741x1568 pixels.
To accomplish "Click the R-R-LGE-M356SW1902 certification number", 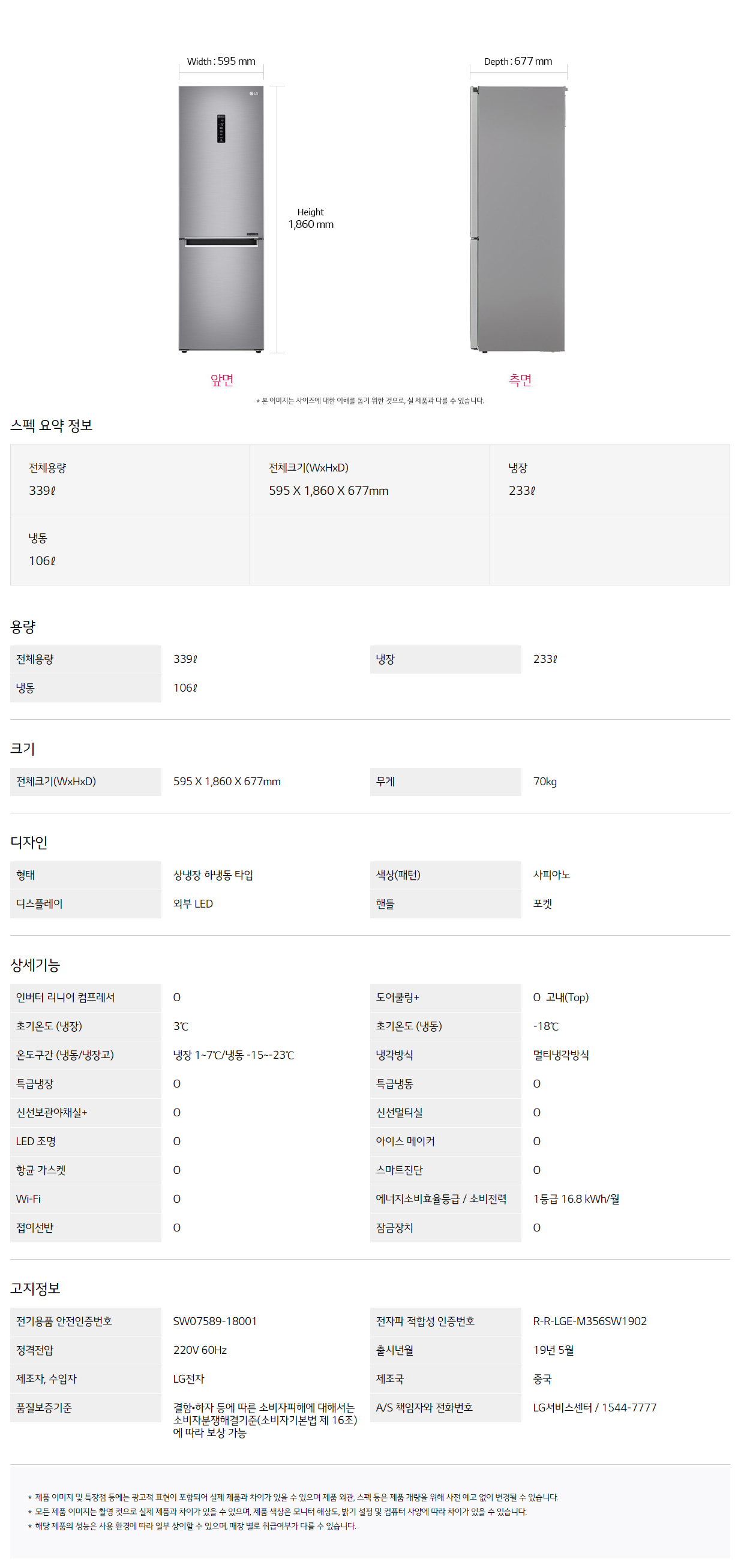I will [x=589, y=1321].
